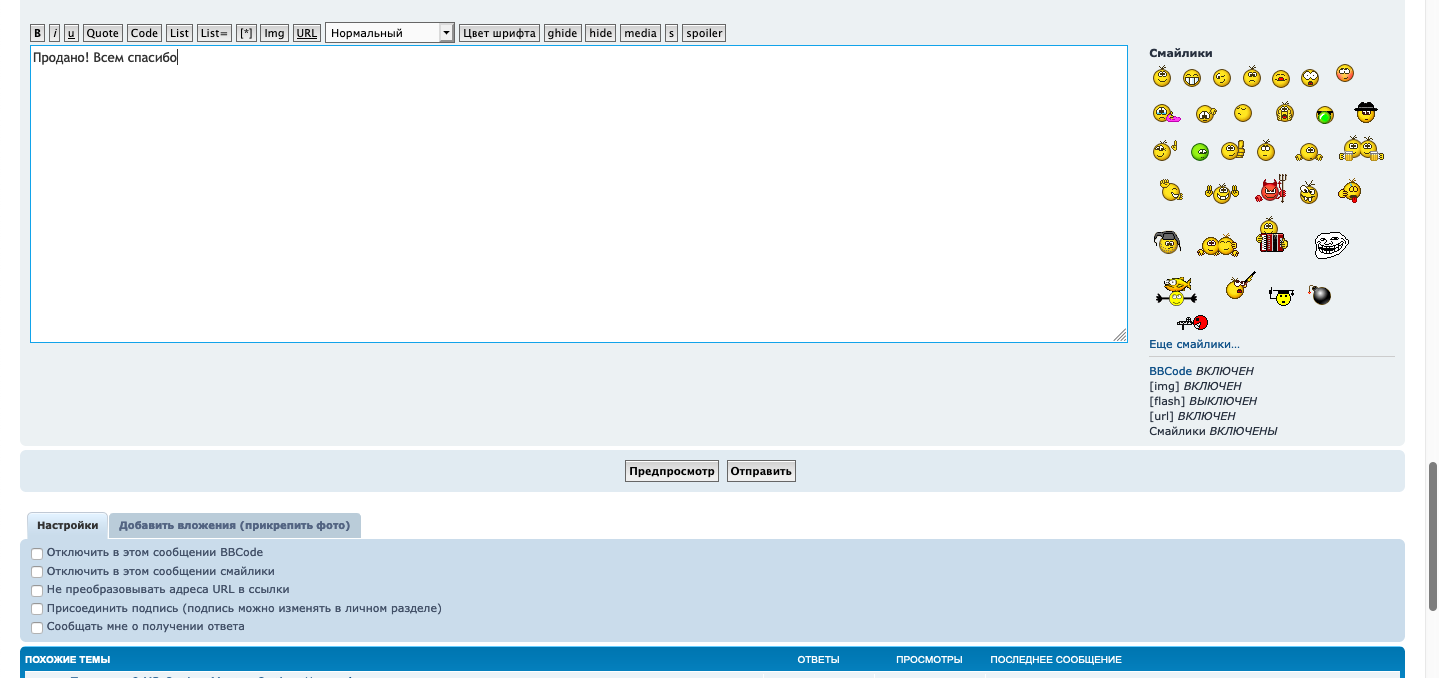Open the 'Нормальный' font size dropdown
Viewport: 1439px width, 678px height.
(390, 33)
